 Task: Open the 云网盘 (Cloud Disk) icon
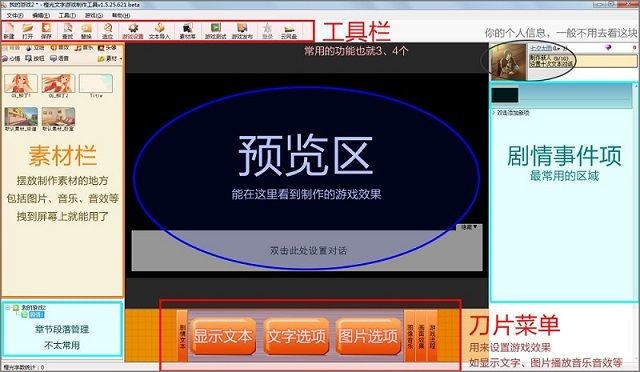click(x=289, y=31)
